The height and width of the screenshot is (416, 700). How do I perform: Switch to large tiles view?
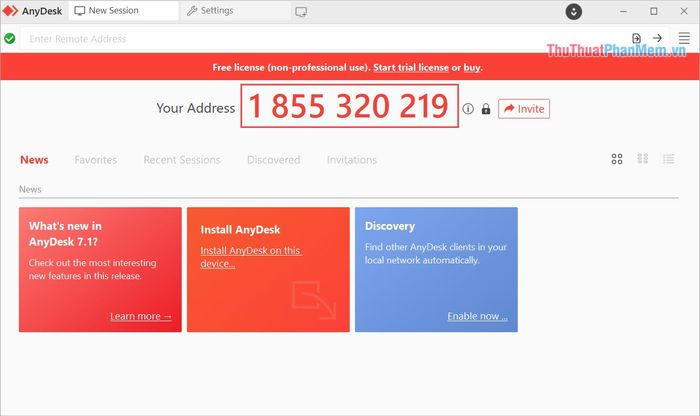617,159
